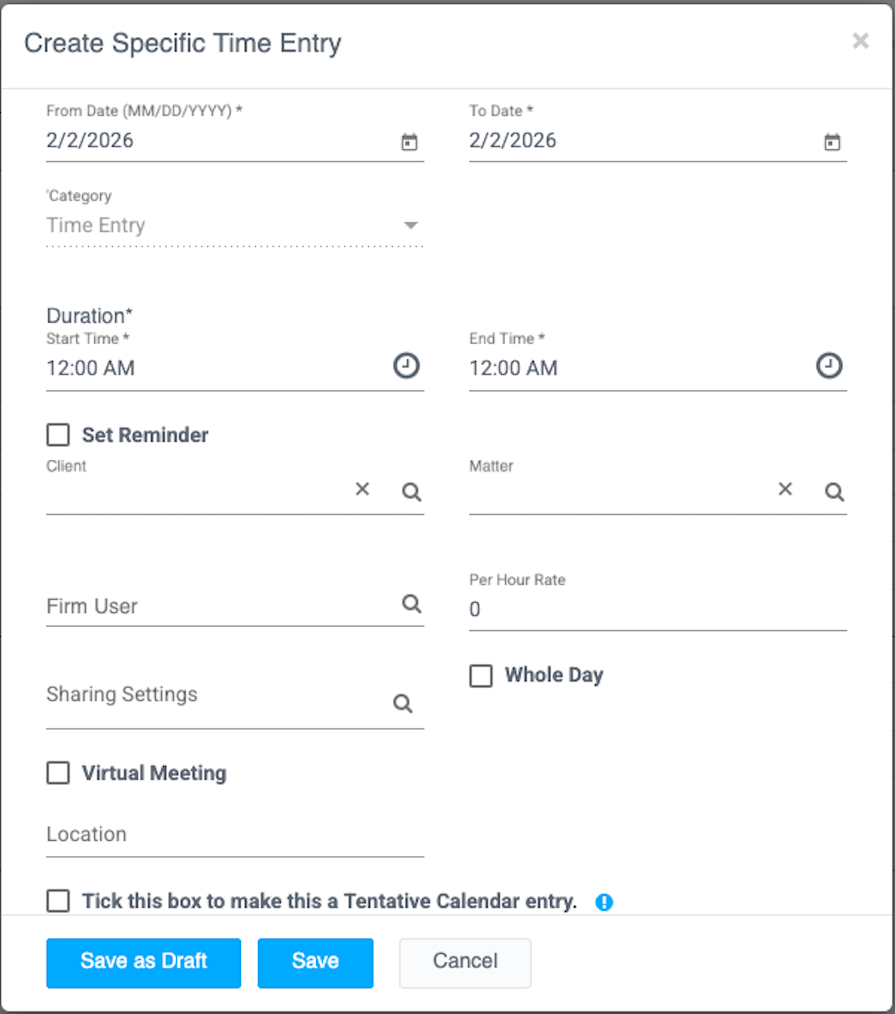The height and width of the screenshot is (1014, 895).
Task: Click the Cancel button
Action: (x=464, y=961)
